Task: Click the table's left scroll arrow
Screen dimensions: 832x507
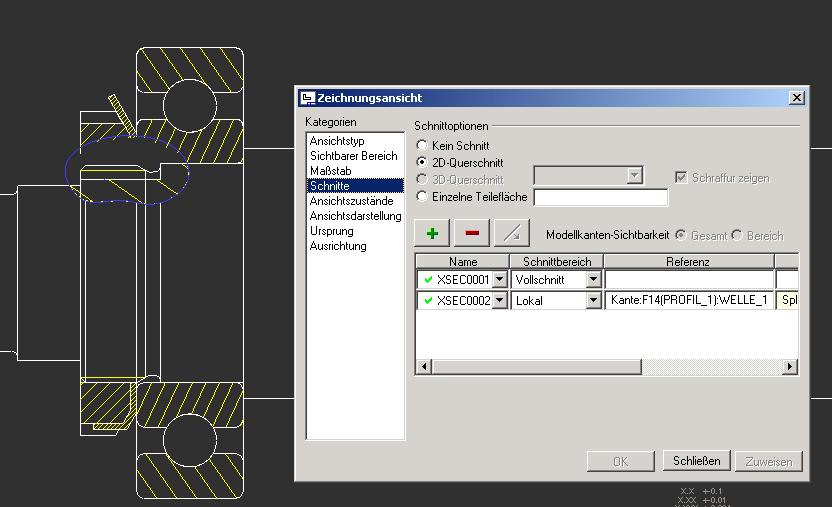Action: (x=423, y=367)
